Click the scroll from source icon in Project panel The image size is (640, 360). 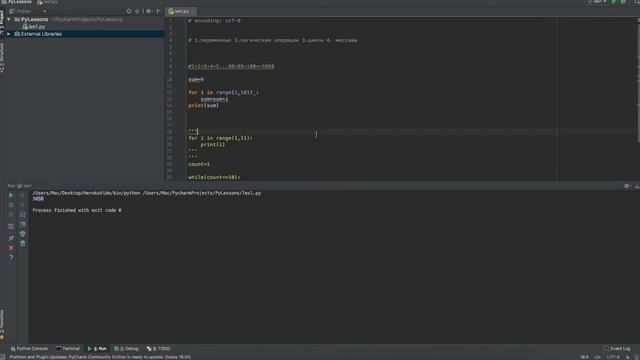point(129,11)
